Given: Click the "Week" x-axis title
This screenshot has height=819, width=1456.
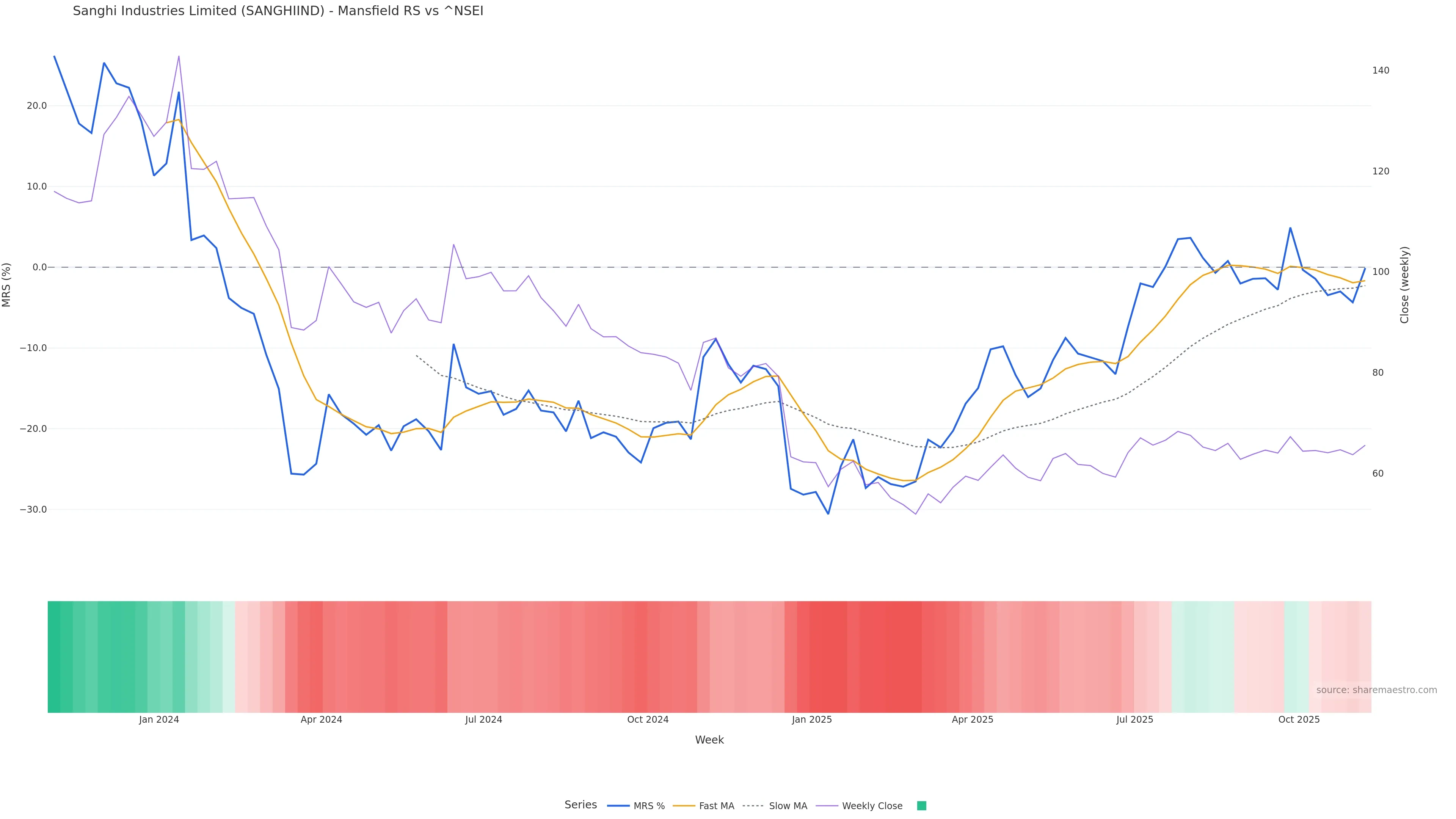Looking at the screenshot, I should [x=709, y=740].
